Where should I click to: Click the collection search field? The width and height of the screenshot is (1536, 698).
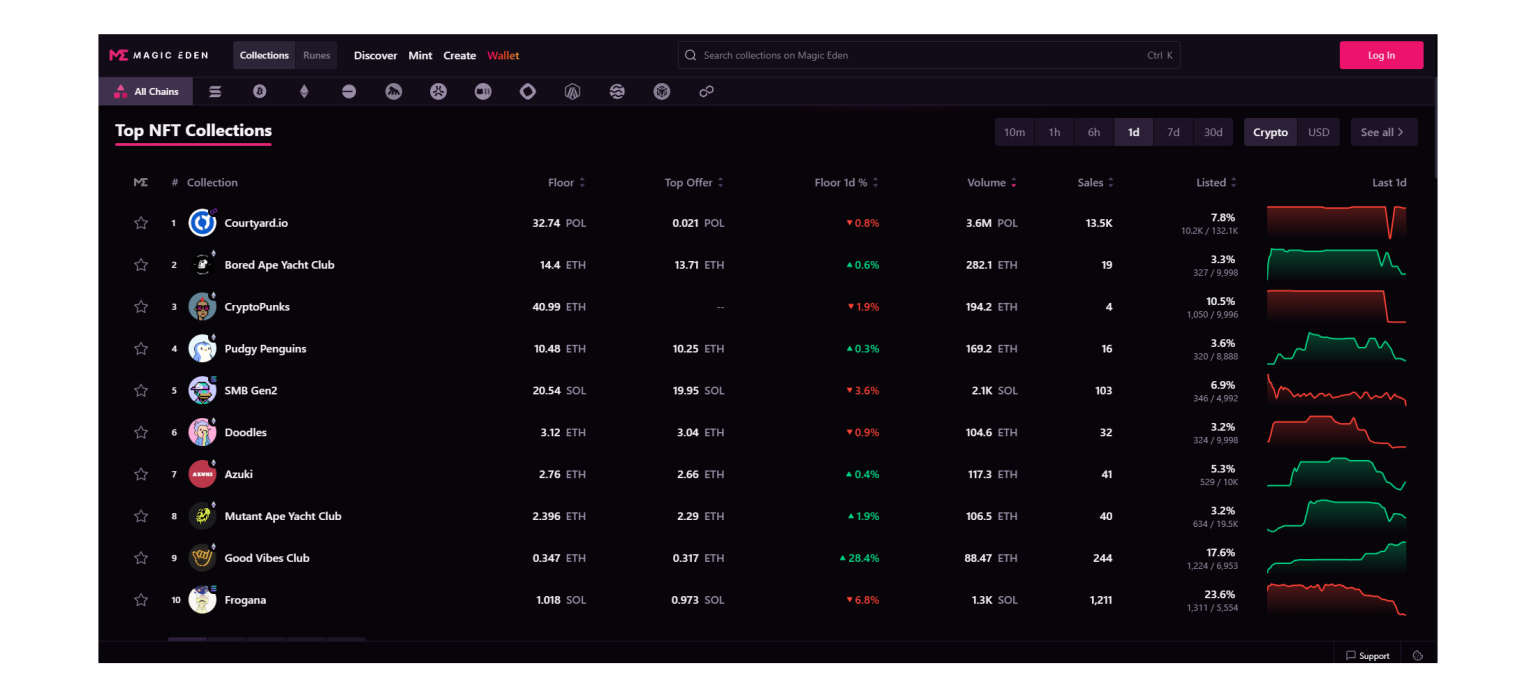pyautogui.click(x=929, y=55)
